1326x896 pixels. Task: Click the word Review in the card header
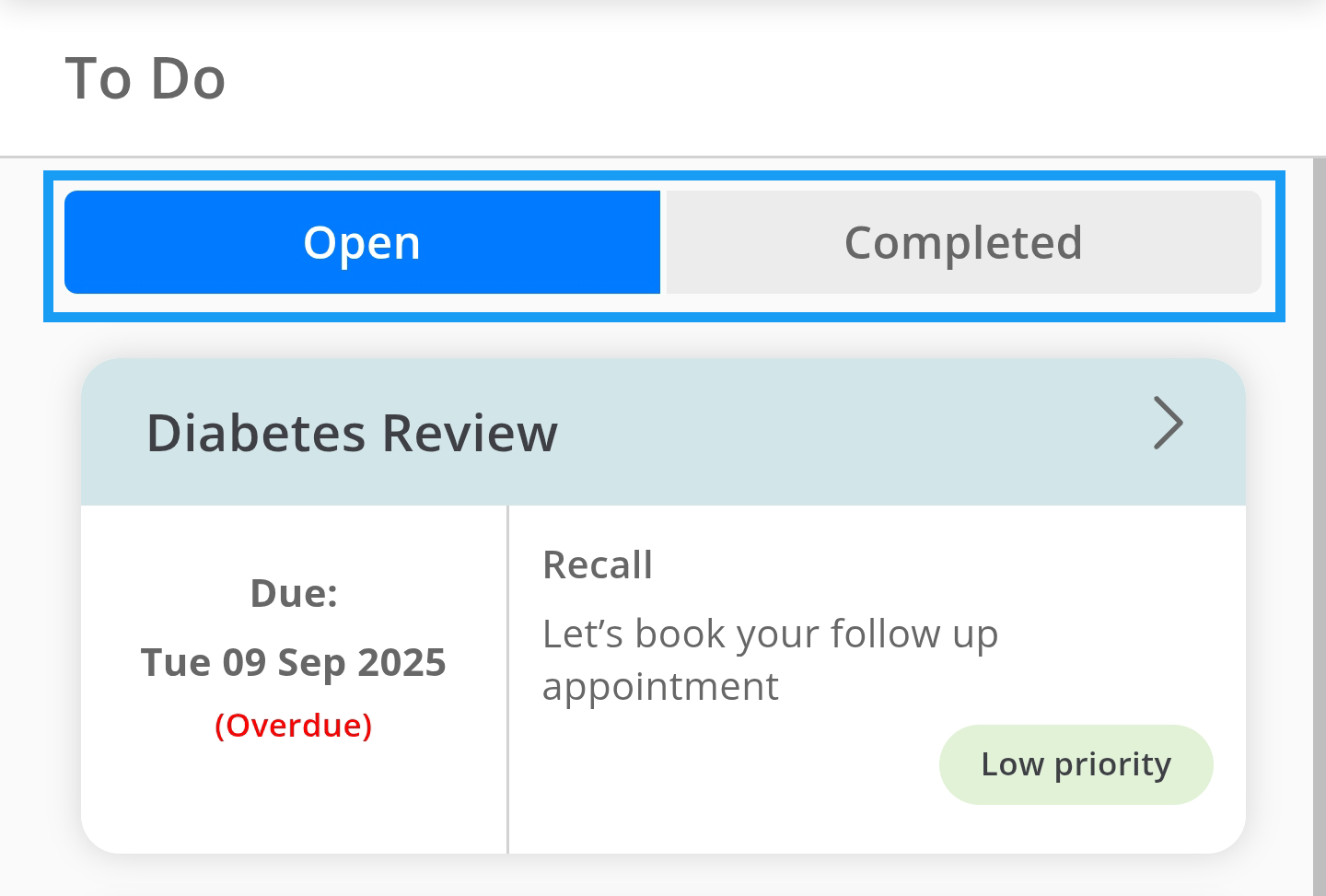coord(470,433)
